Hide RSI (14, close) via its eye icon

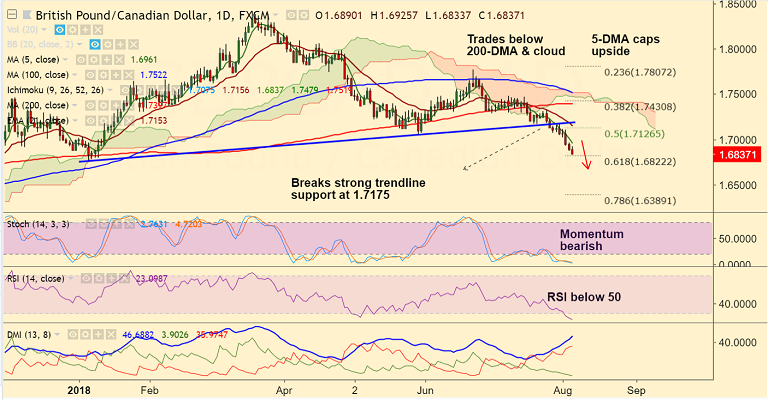point(86,279)
